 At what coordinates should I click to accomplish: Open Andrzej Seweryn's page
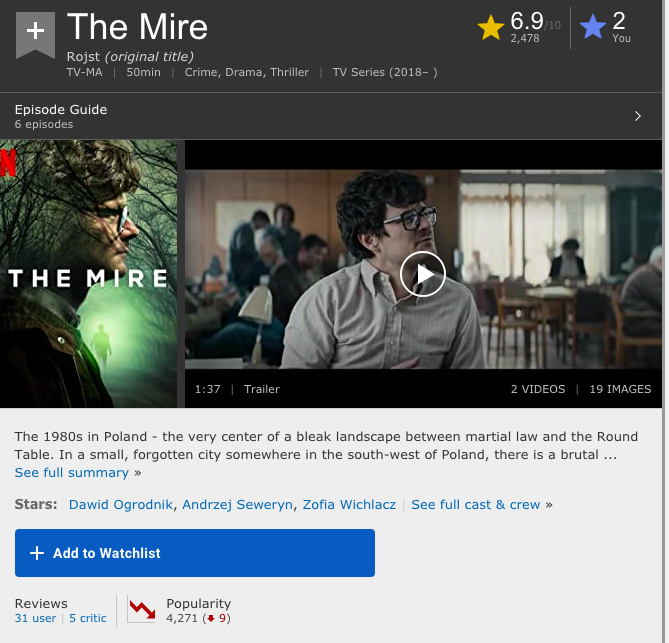point(238,505)
